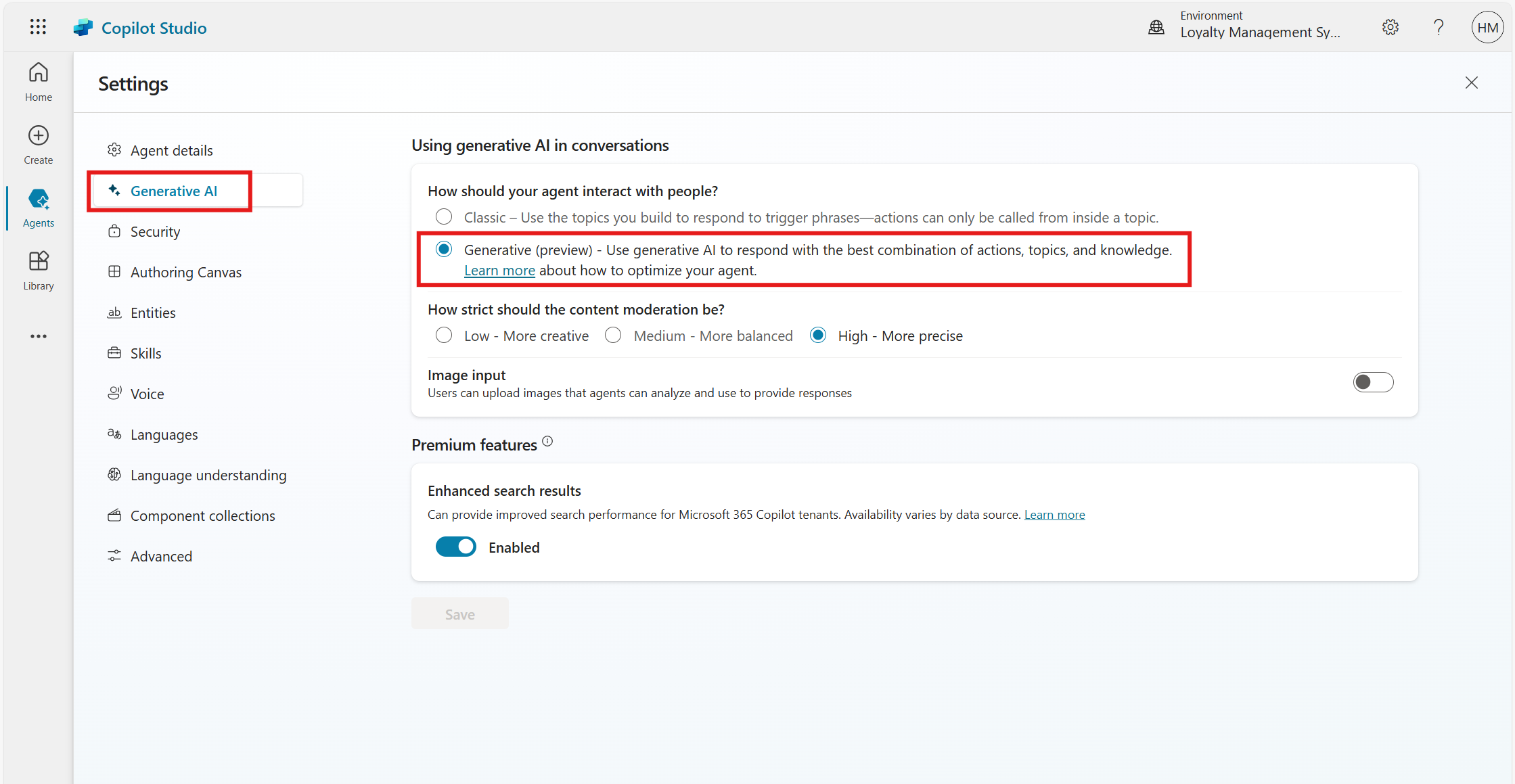Expand the more options ellipsis in sidebar
This screenshot has width=1515, height=784.
click(39, 336)
